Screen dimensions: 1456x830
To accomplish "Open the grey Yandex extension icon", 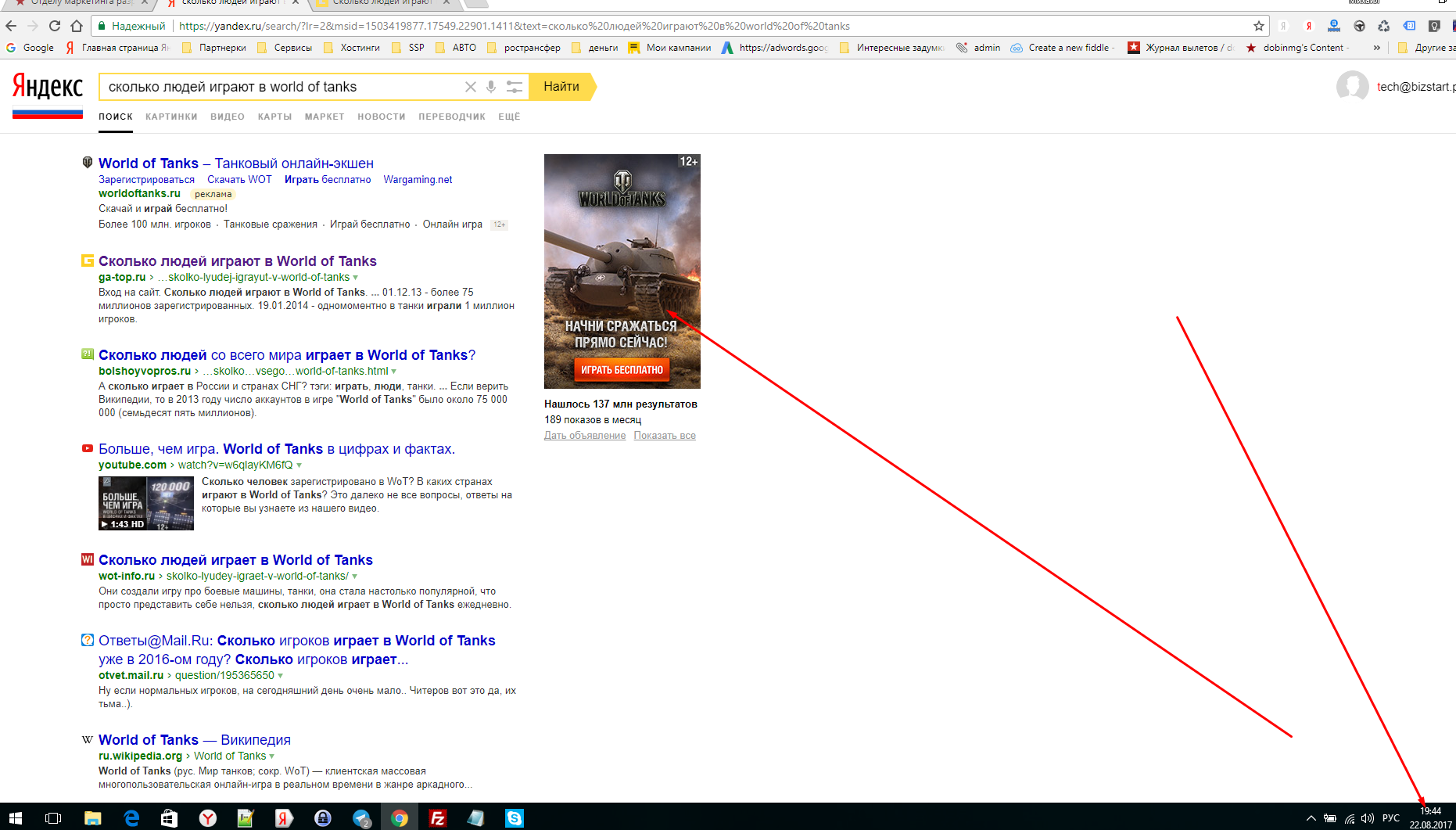I will 1283,26.
